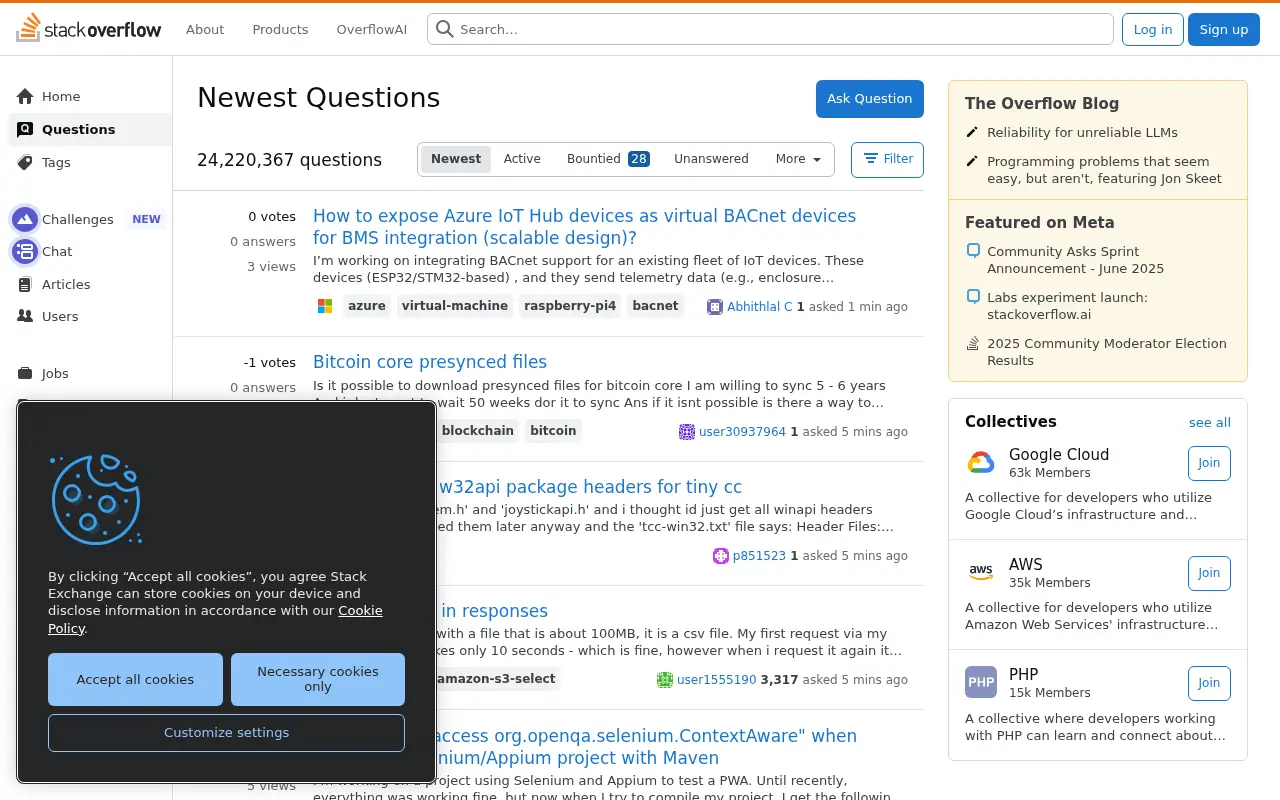Click speech bubble icon by Labs experiment launch
The height and width of the screenshot is (800, 1280).
coord(973,297)
